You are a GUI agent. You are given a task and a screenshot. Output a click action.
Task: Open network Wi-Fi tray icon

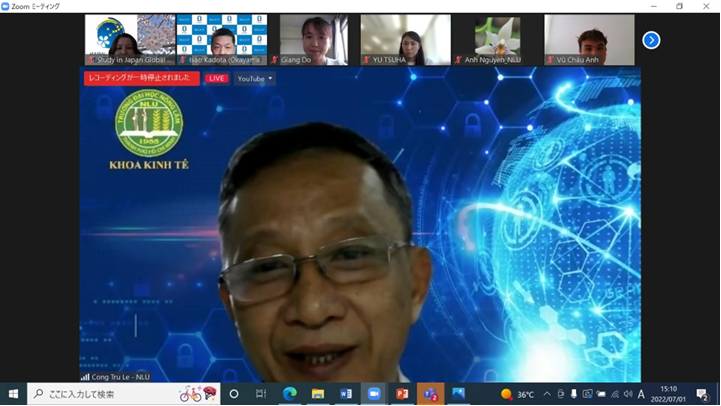pos(615,395)
